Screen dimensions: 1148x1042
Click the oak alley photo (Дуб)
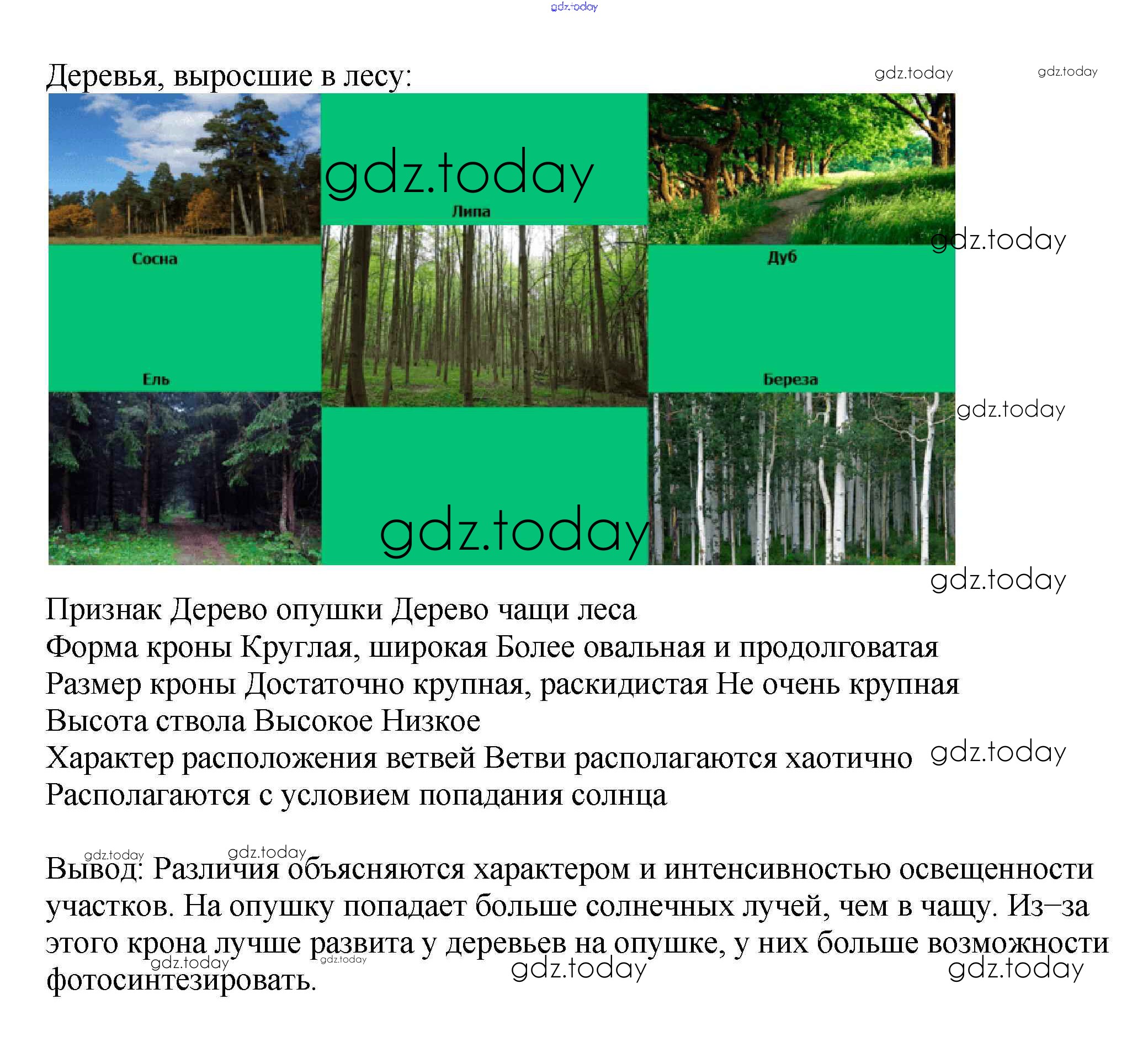801,168
